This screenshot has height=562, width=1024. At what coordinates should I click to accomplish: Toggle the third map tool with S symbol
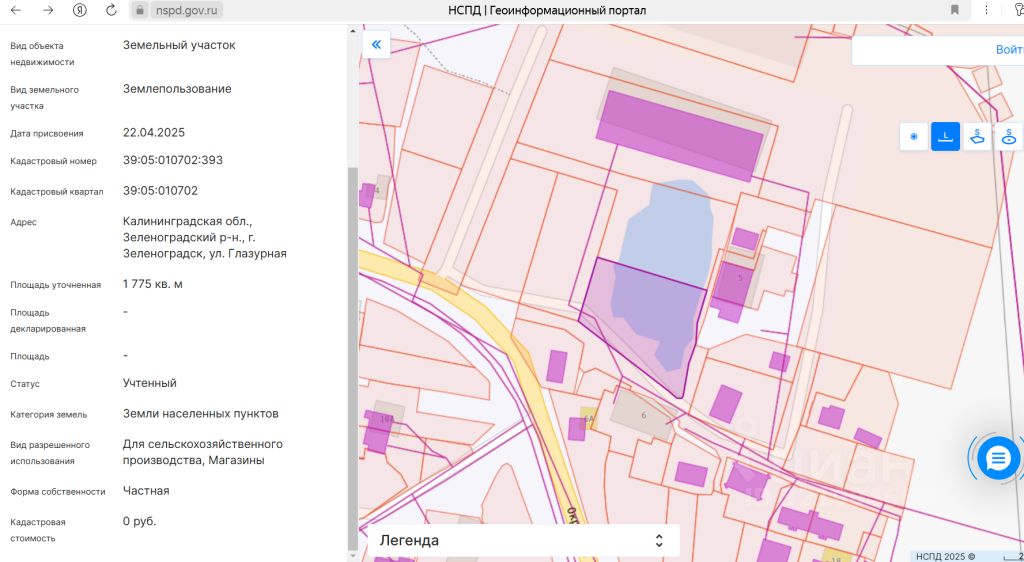[977, 137]
